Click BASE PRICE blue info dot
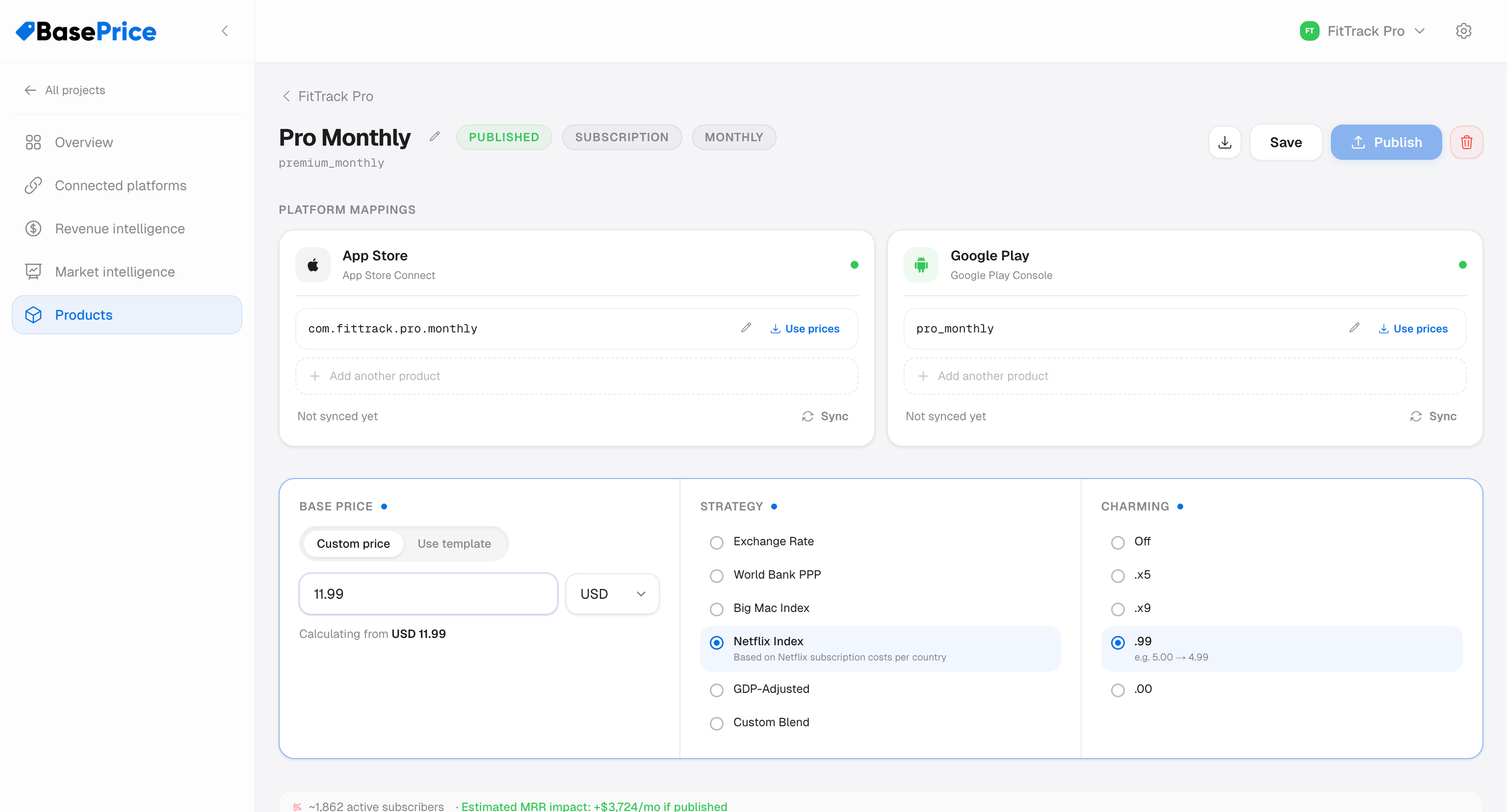Screen dimensions: 1507x812 coord(385,506)
